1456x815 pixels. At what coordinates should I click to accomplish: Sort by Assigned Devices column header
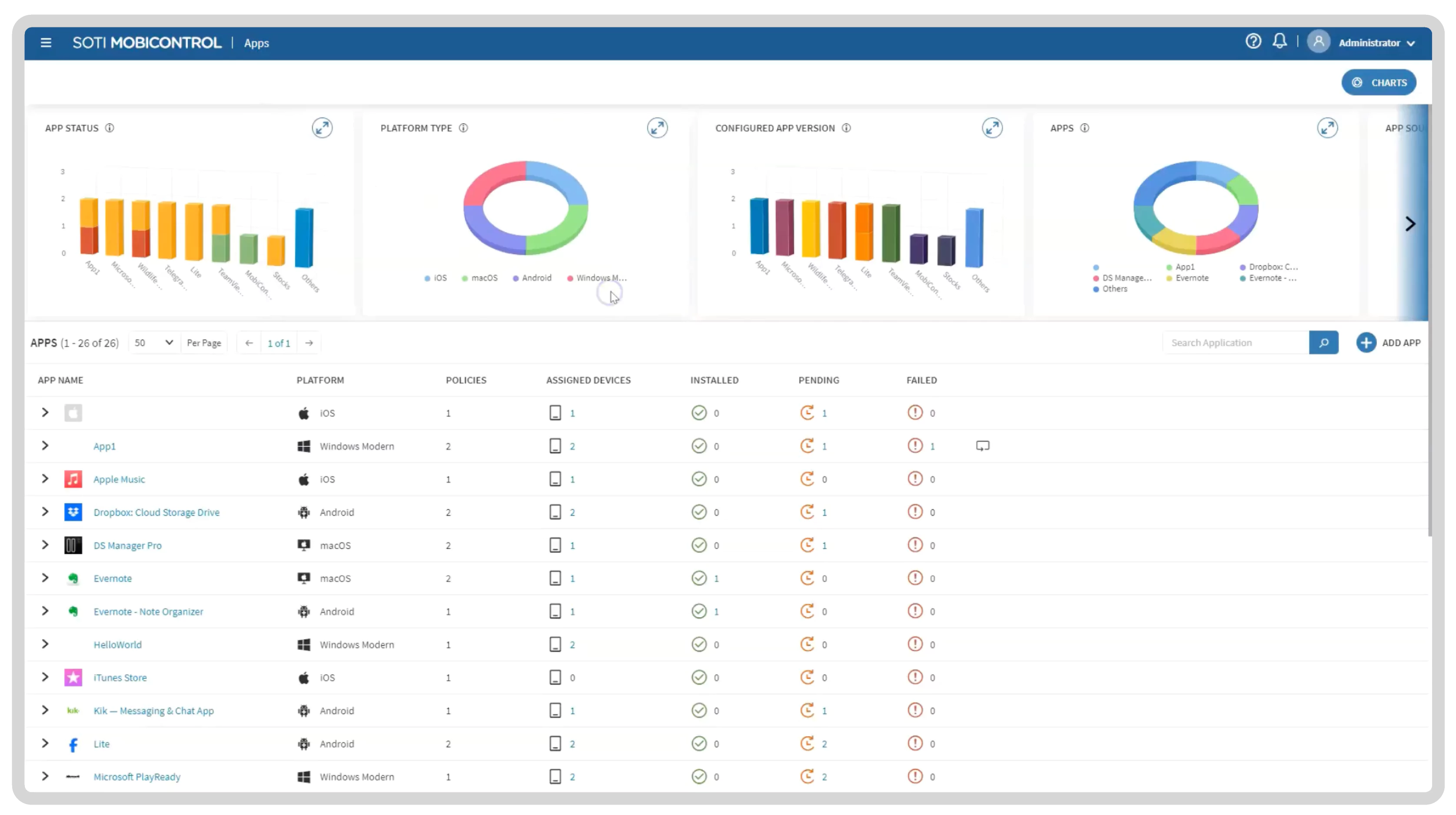[588, 380]
